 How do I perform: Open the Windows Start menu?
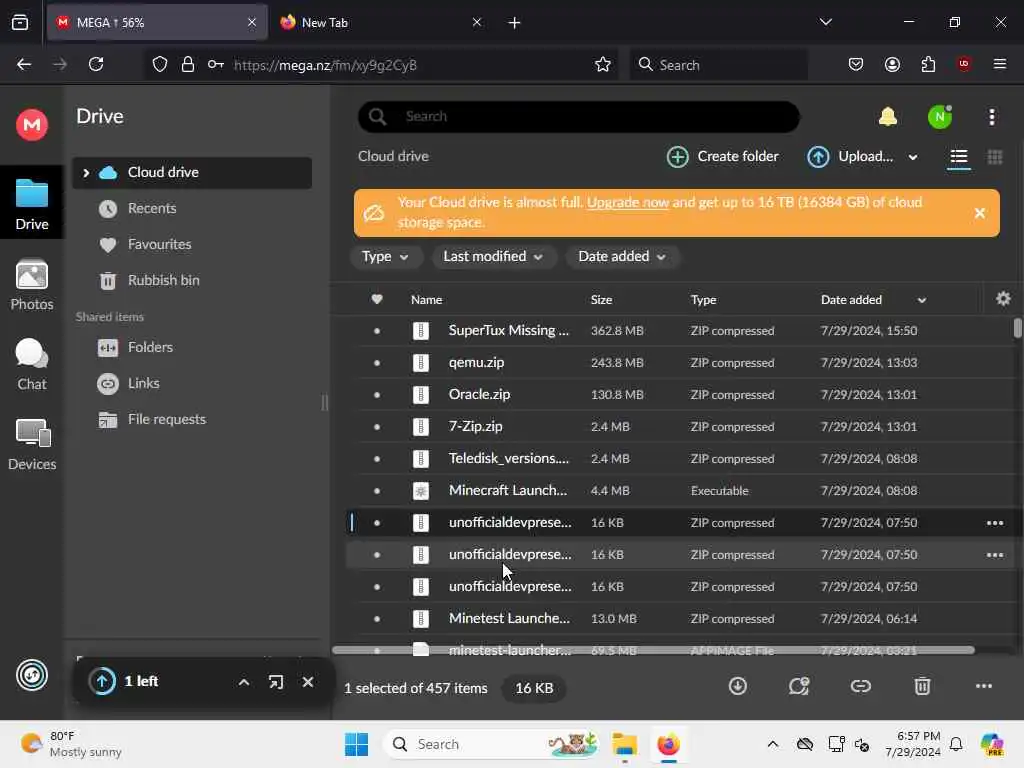(x=357, y=744)
